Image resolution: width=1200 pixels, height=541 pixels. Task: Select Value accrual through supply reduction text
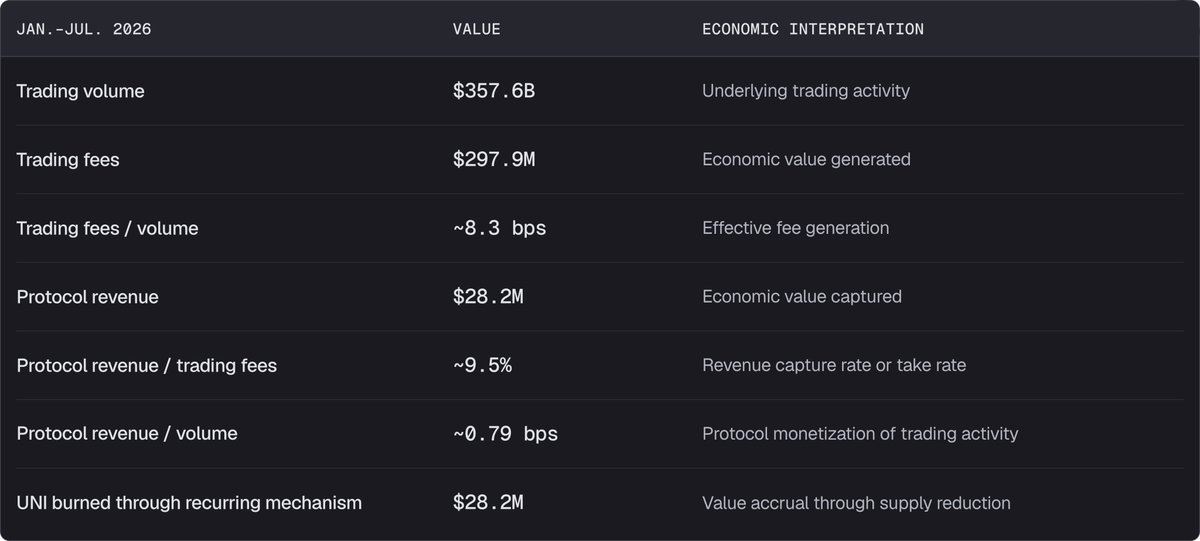click(x=856, y=503)
